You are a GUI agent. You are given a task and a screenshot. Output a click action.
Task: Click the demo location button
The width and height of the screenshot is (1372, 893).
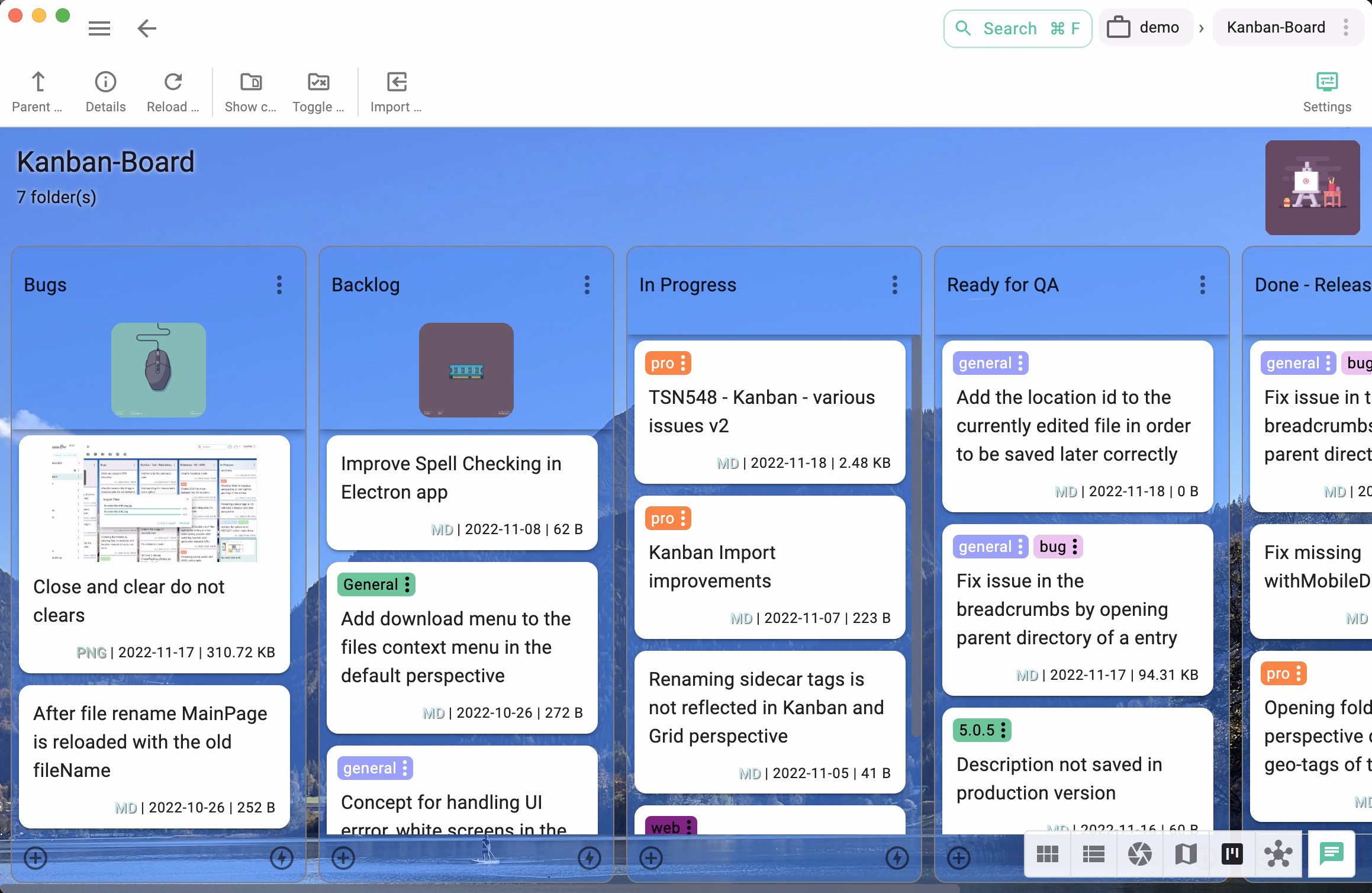point(1145,28)
